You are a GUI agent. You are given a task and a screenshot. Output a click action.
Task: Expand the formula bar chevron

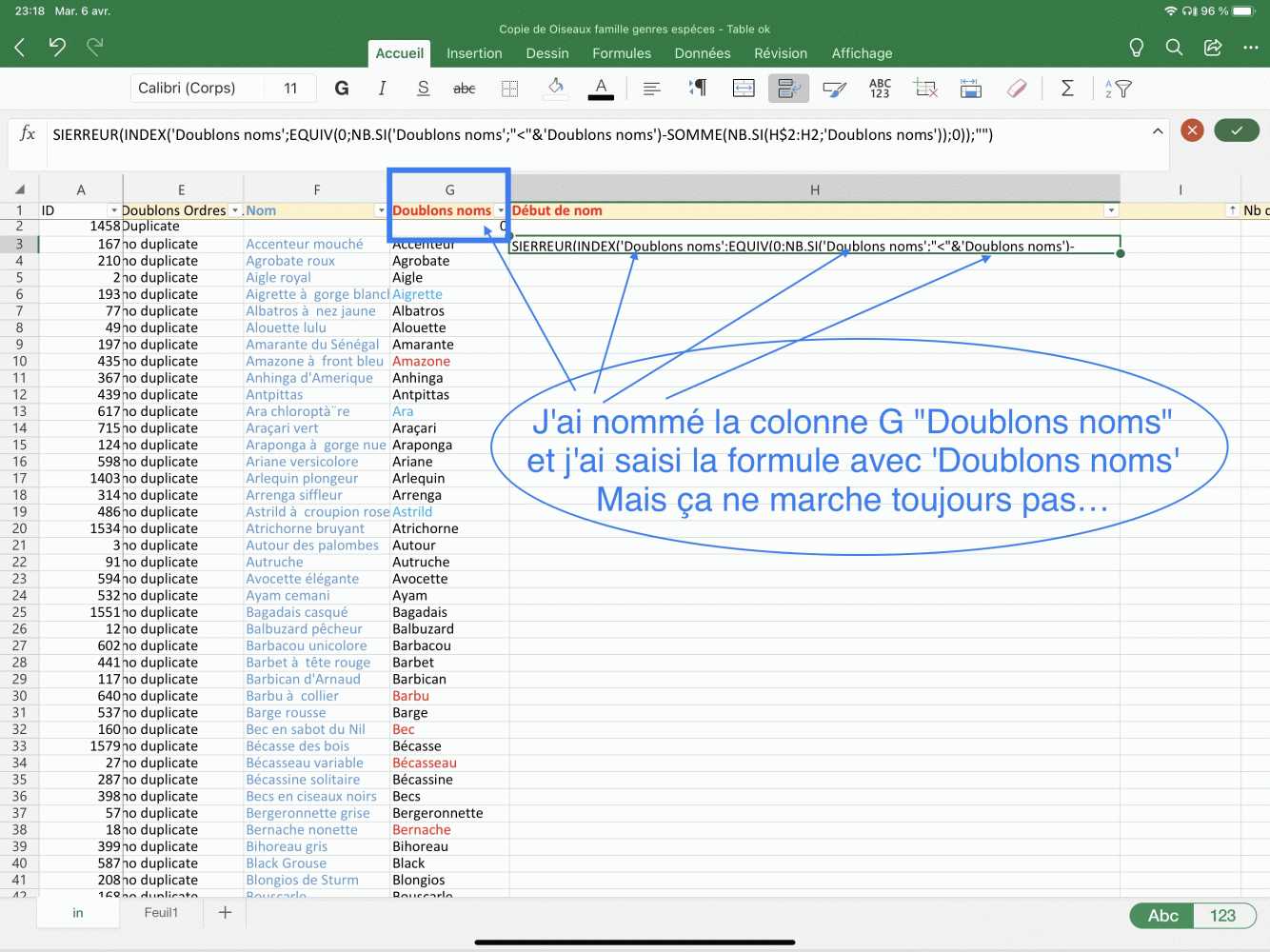click(x=1158, y=131)
